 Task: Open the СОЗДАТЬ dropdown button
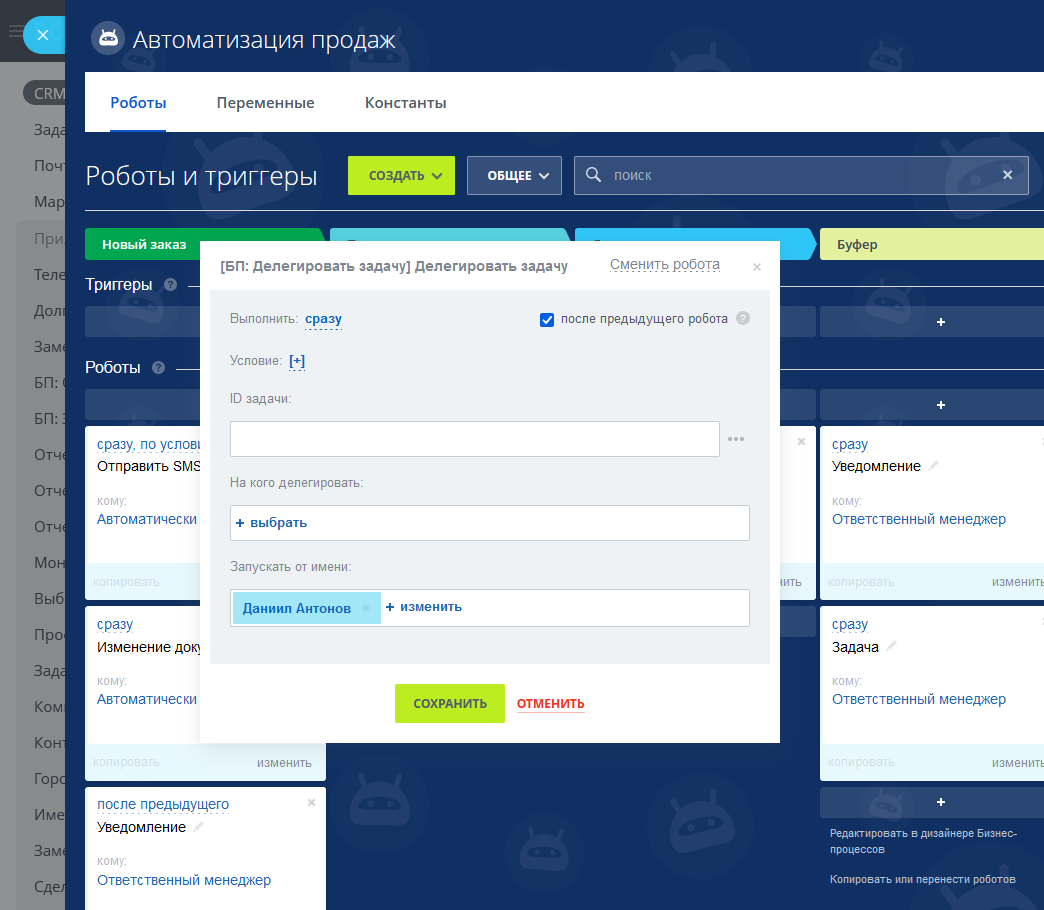coord(401,176)
